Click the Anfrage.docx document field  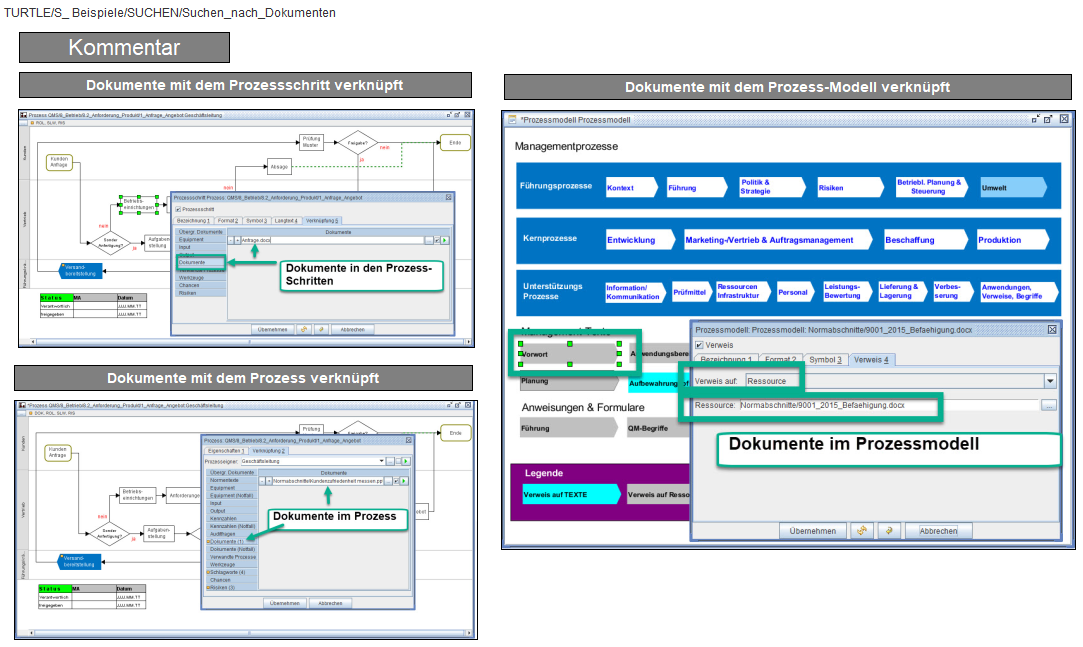[332, 240]
